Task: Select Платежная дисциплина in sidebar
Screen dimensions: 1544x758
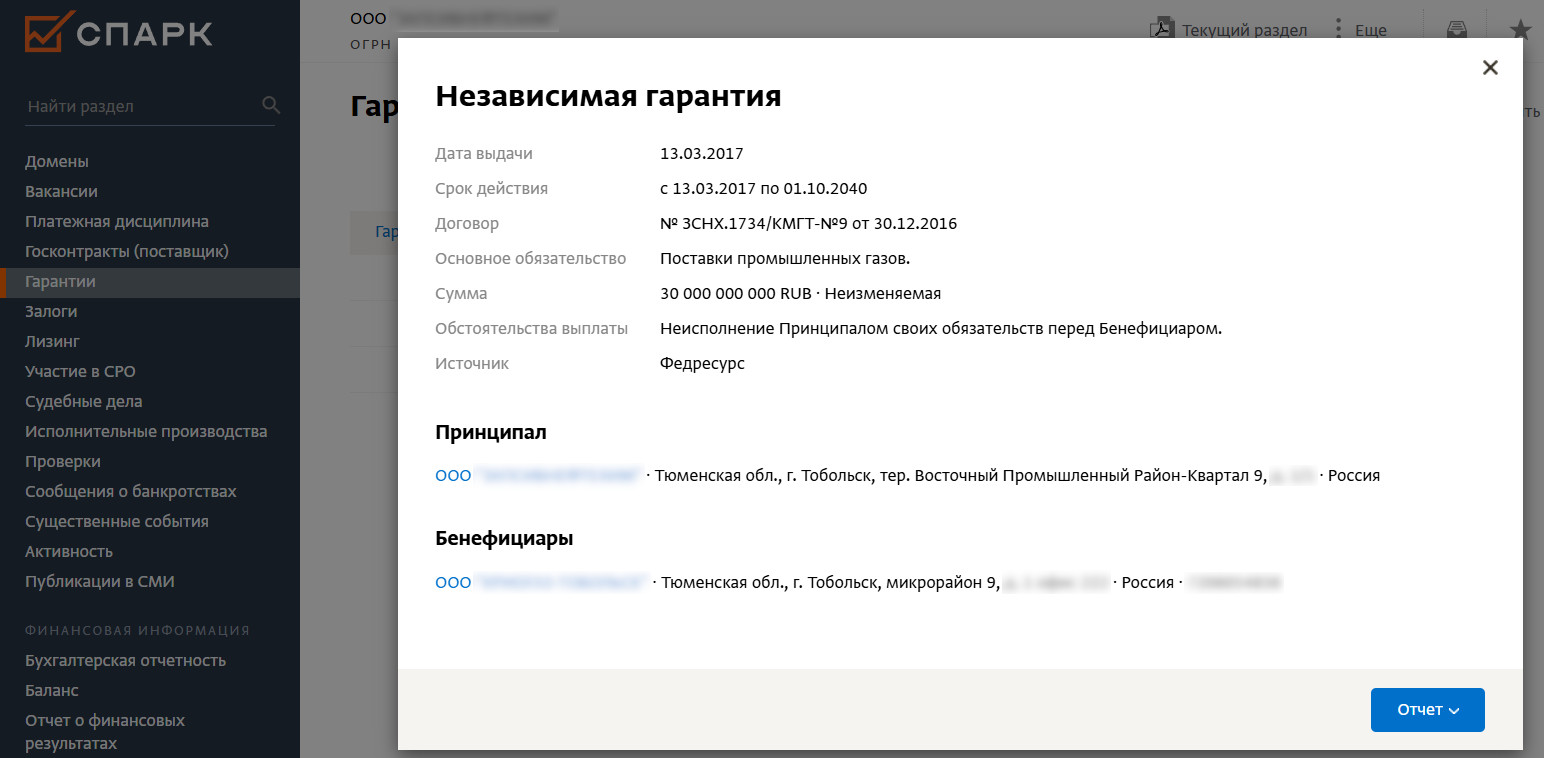Action: tap(117, 222)
